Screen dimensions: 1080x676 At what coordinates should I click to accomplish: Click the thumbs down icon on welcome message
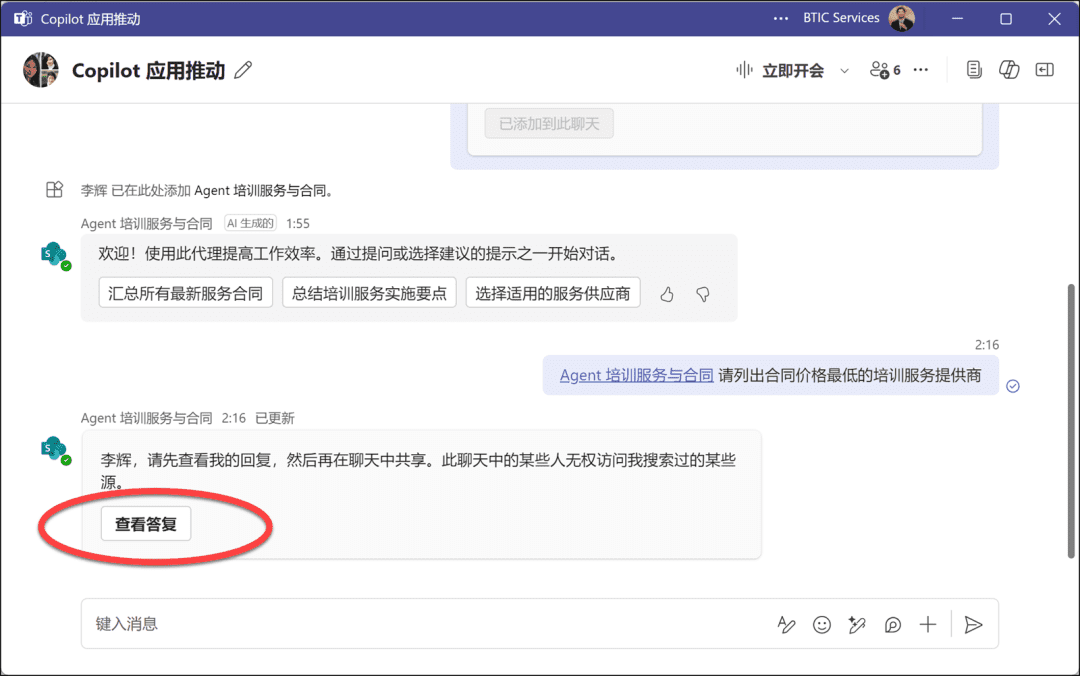pos(703,294)
